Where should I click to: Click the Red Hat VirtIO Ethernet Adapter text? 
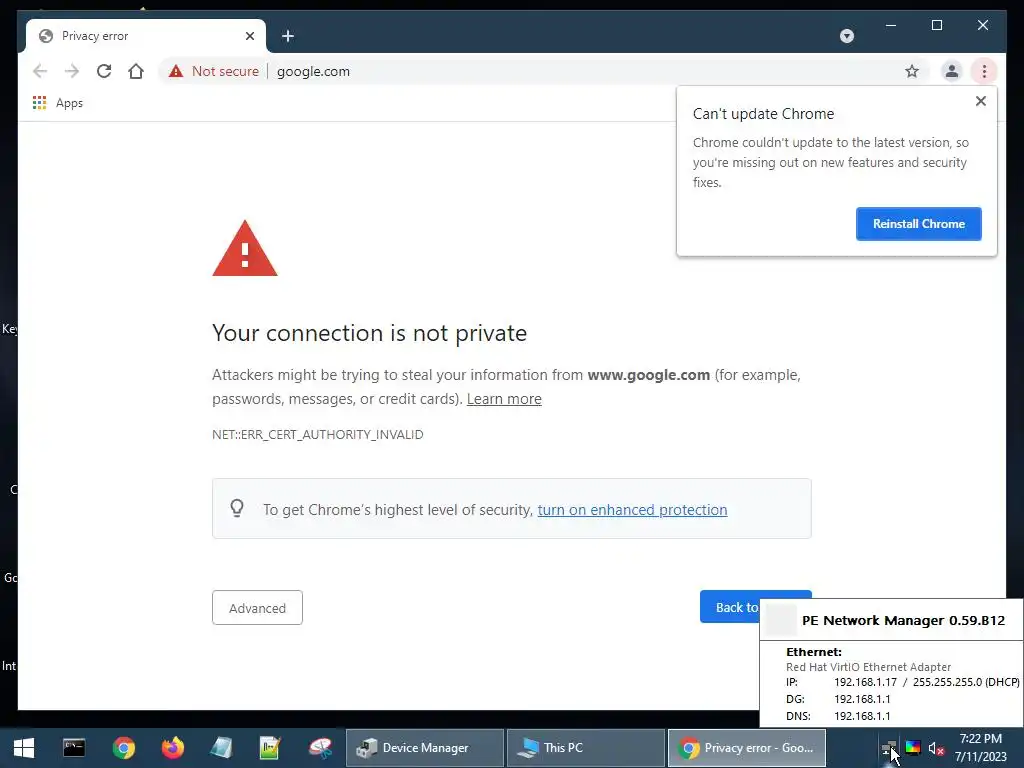(869, 667)
